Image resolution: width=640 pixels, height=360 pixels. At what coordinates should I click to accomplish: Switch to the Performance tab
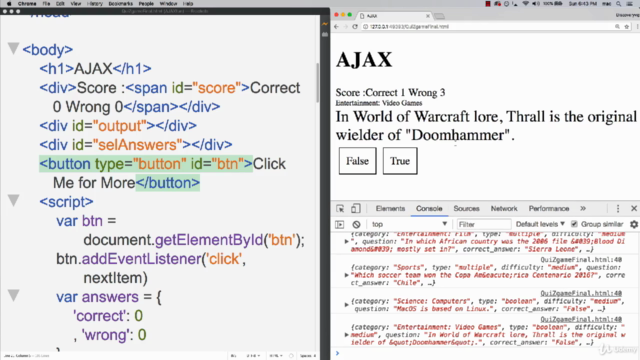[549, 209]
